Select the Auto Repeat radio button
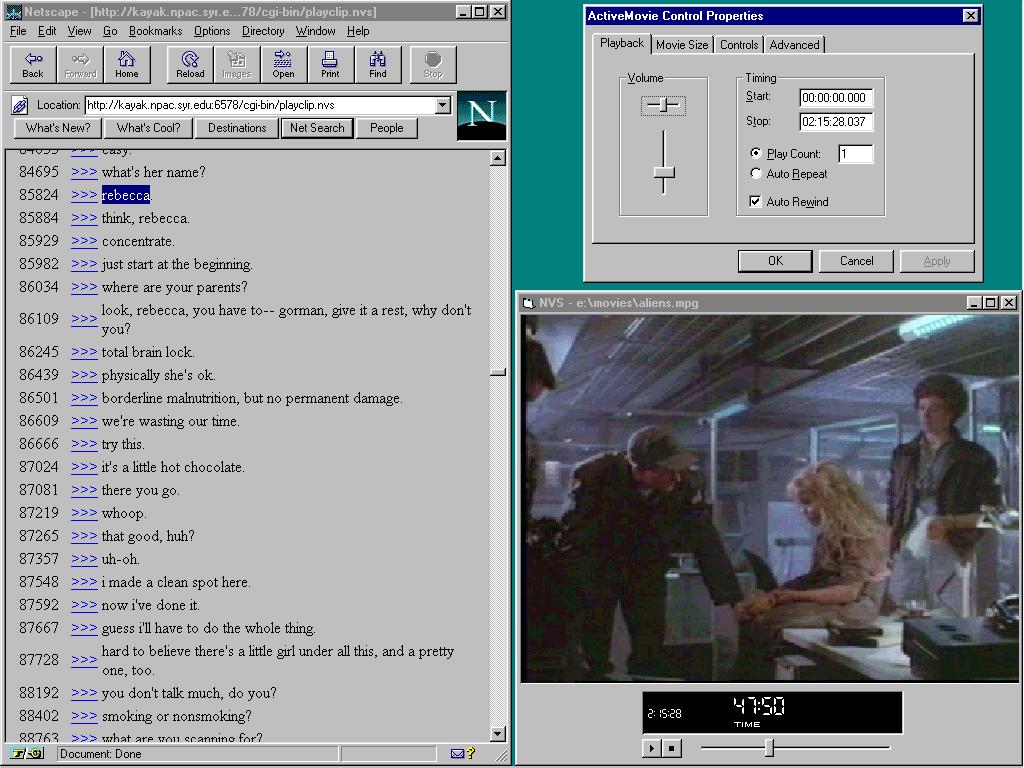This screenshot has width=1024, height=768. click(x=756, y=174)
